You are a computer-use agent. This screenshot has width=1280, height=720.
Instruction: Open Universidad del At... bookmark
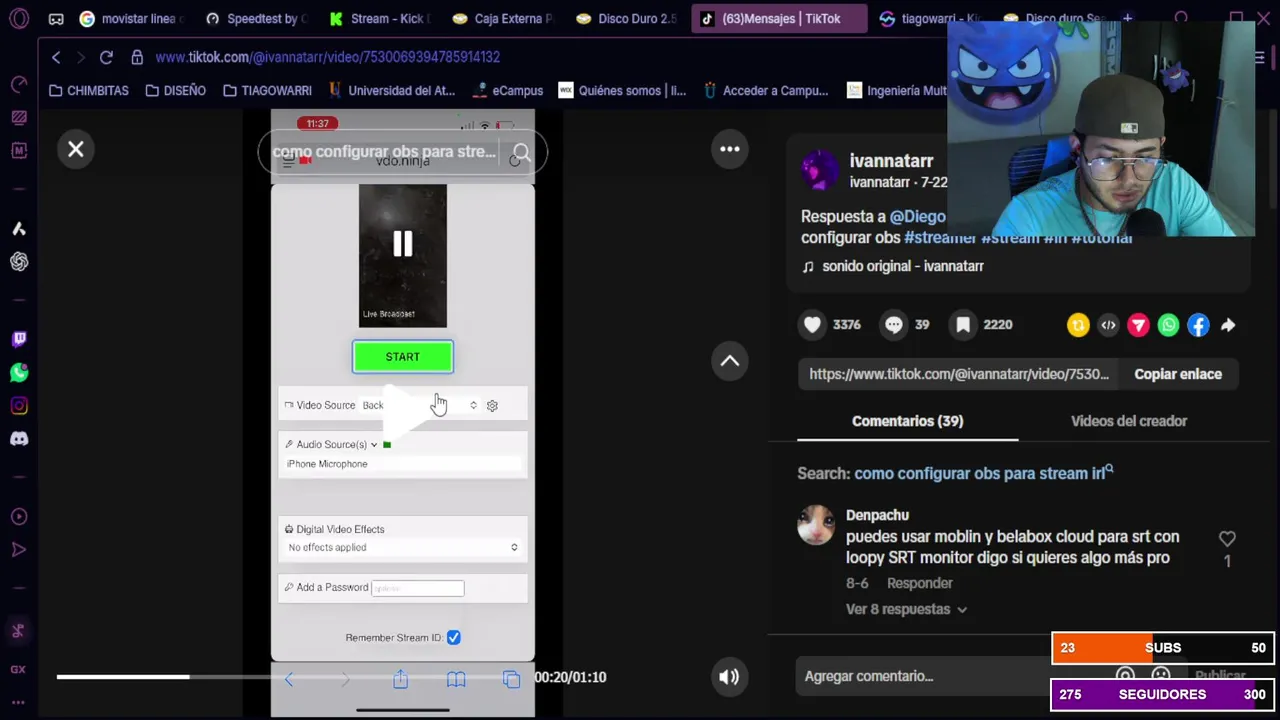[x=391, y=90]
